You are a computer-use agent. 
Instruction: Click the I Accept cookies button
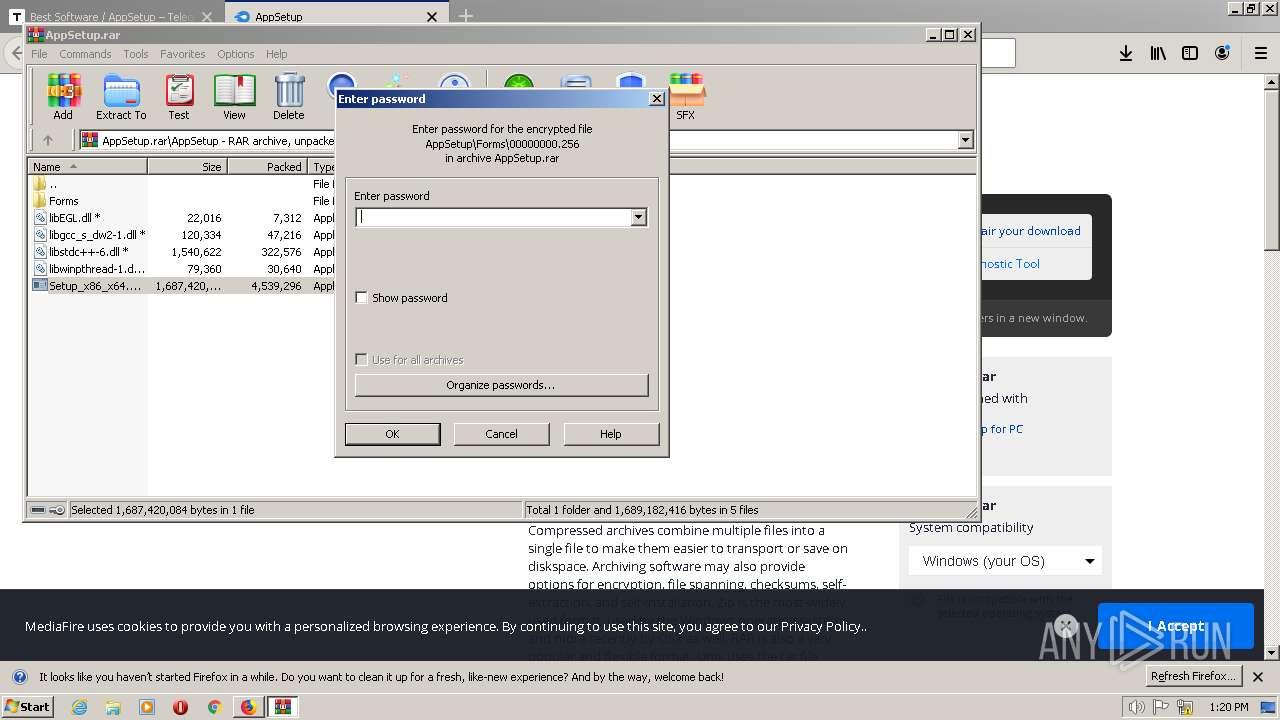coord(1176,626)
